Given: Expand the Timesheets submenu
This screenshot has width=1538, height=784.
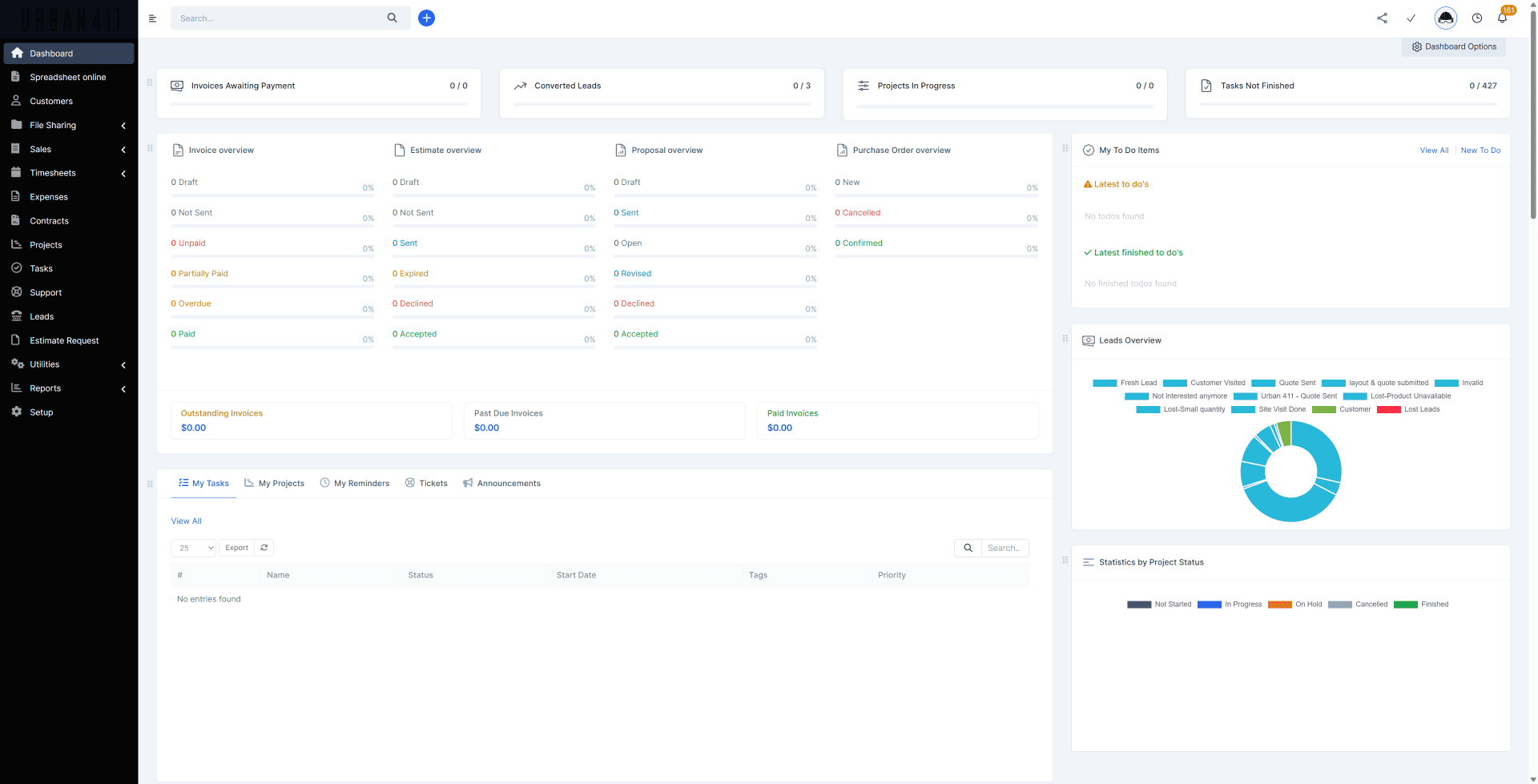Looking at the screenshot, I should (123, 174).
